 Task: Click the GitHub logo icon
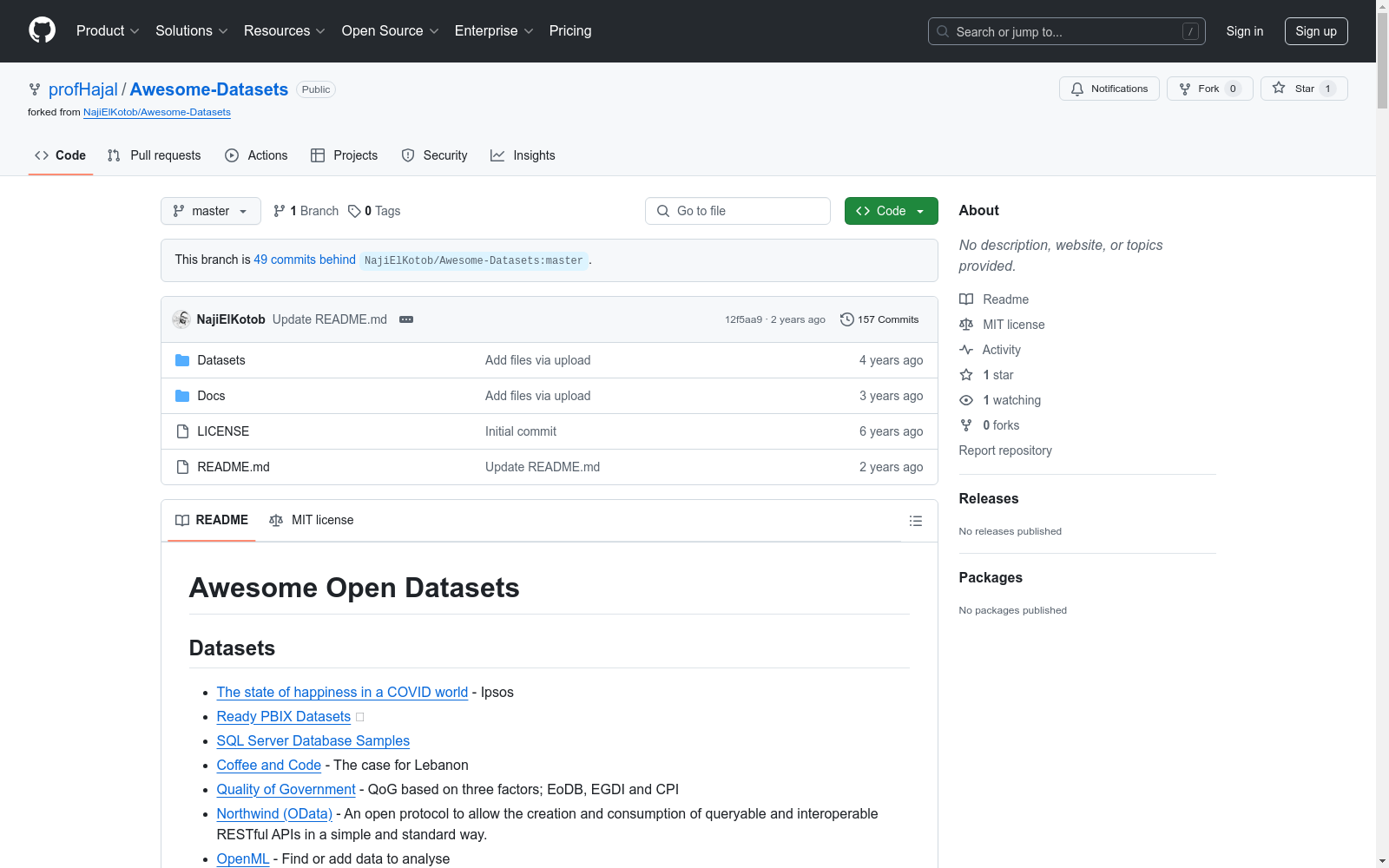click(42, 30)
